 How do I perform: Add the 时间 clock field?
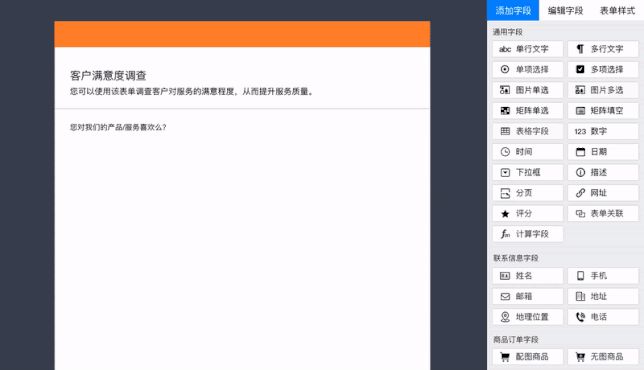[528, 152]
